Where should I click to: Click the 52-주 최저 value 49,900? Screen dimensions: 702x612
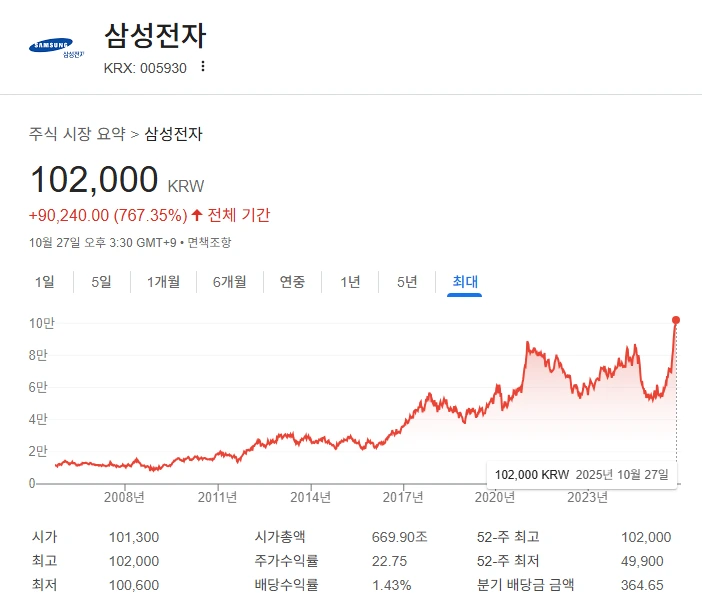click(642, 561)
